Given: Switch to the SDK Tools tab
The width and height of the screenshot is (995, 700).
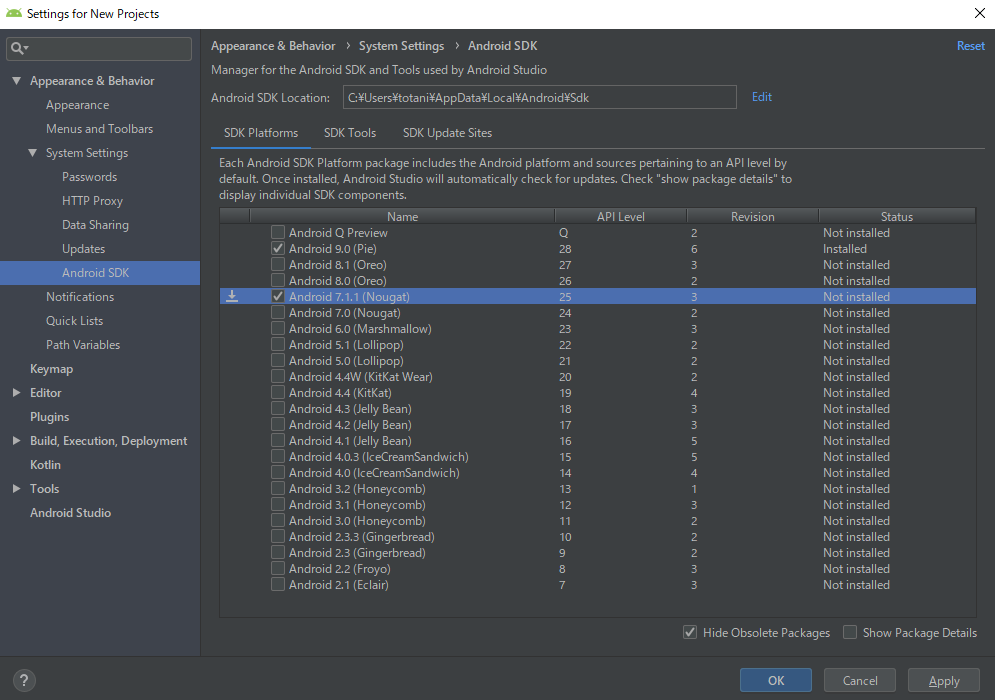Looking at the screenshot, I should point(350,133).
